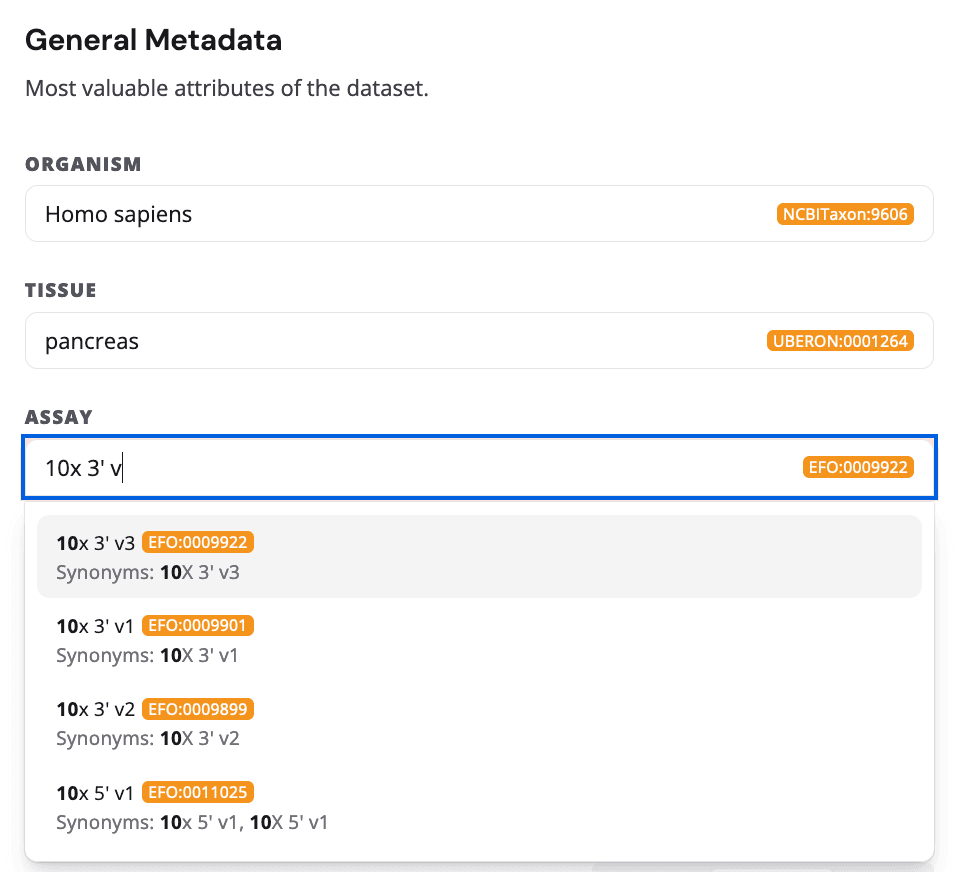Click the EFO:0009922 badge next to 10x 3' v3
This screenshot has width=958, height=872.
pyautogui.click(x=197, y=542)
